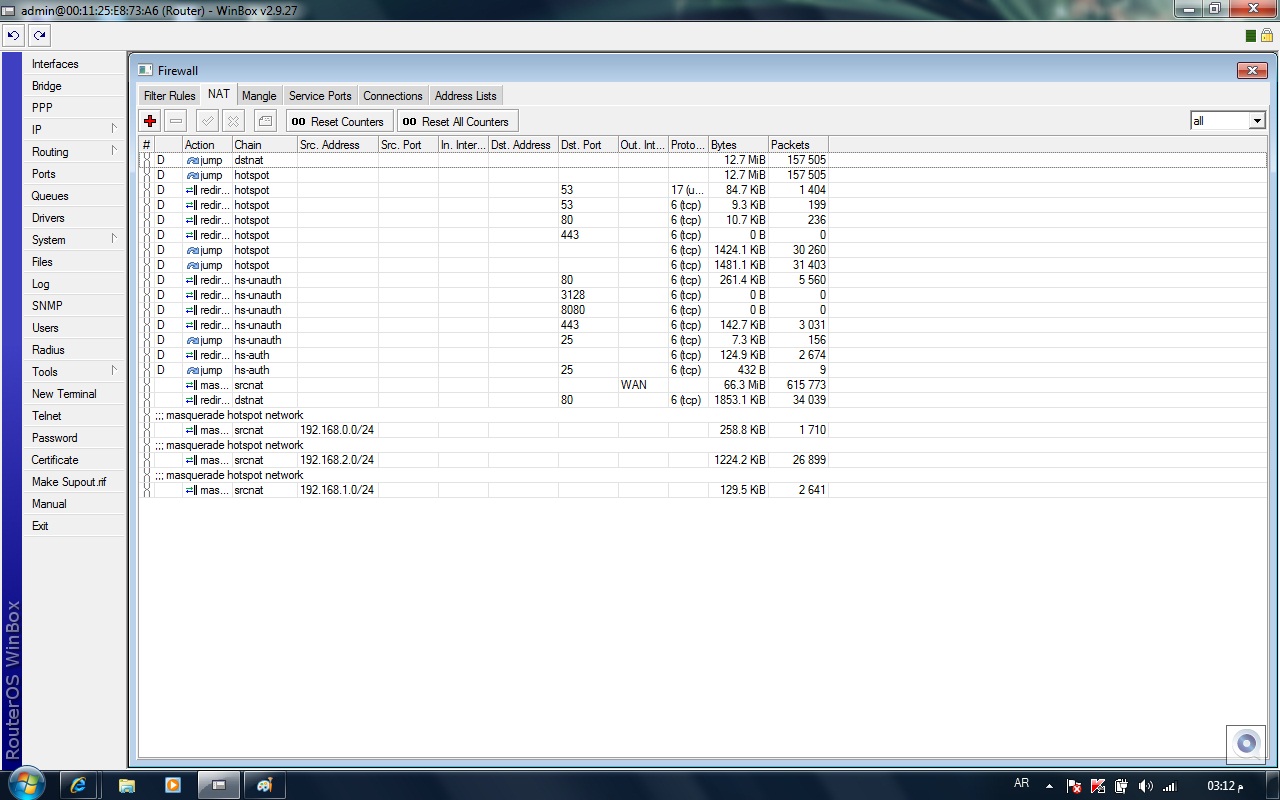This screenshot has height=800, width=1280.
Task: Sort by the Bytes column header
Action: (x=738, y=145)
